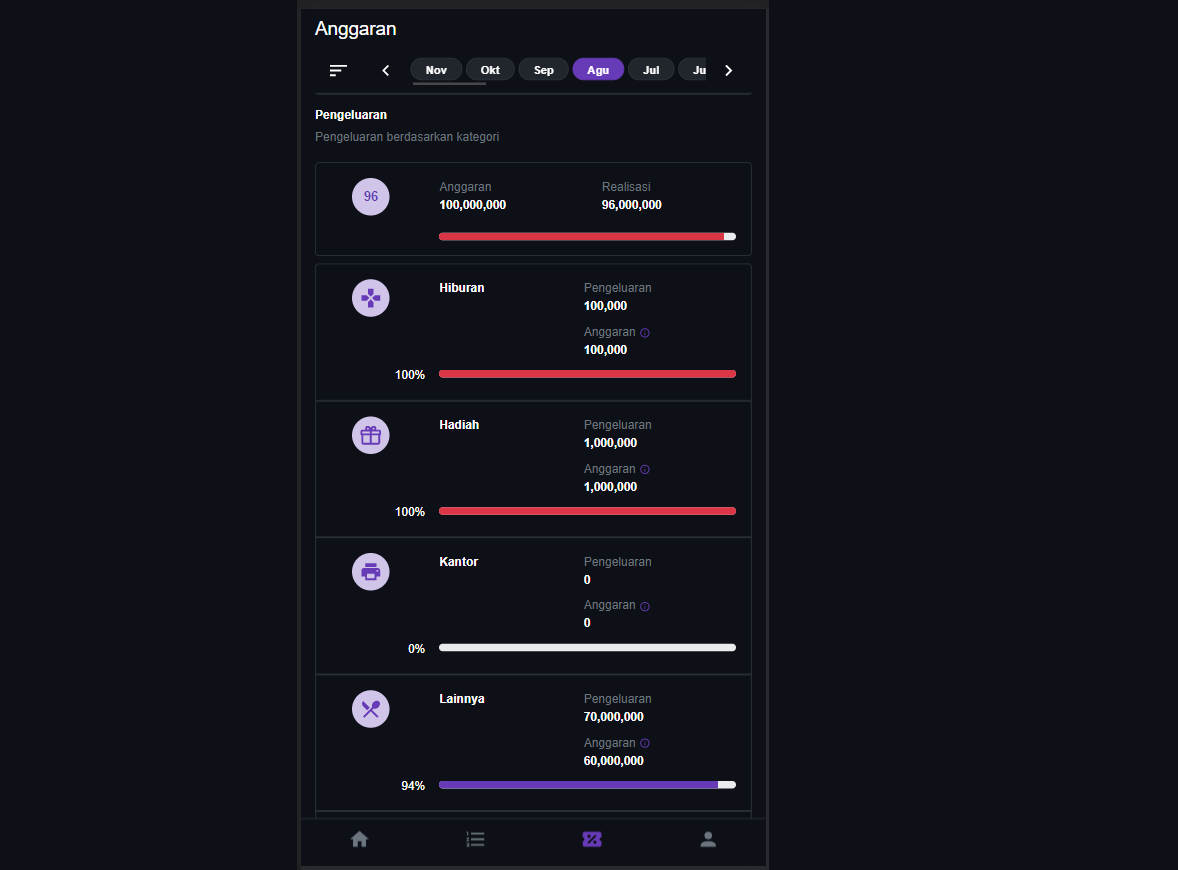Click info icon next to Lainnya Anggaran
Viewport: 1178px width, 870px height.
pos(645,743)
